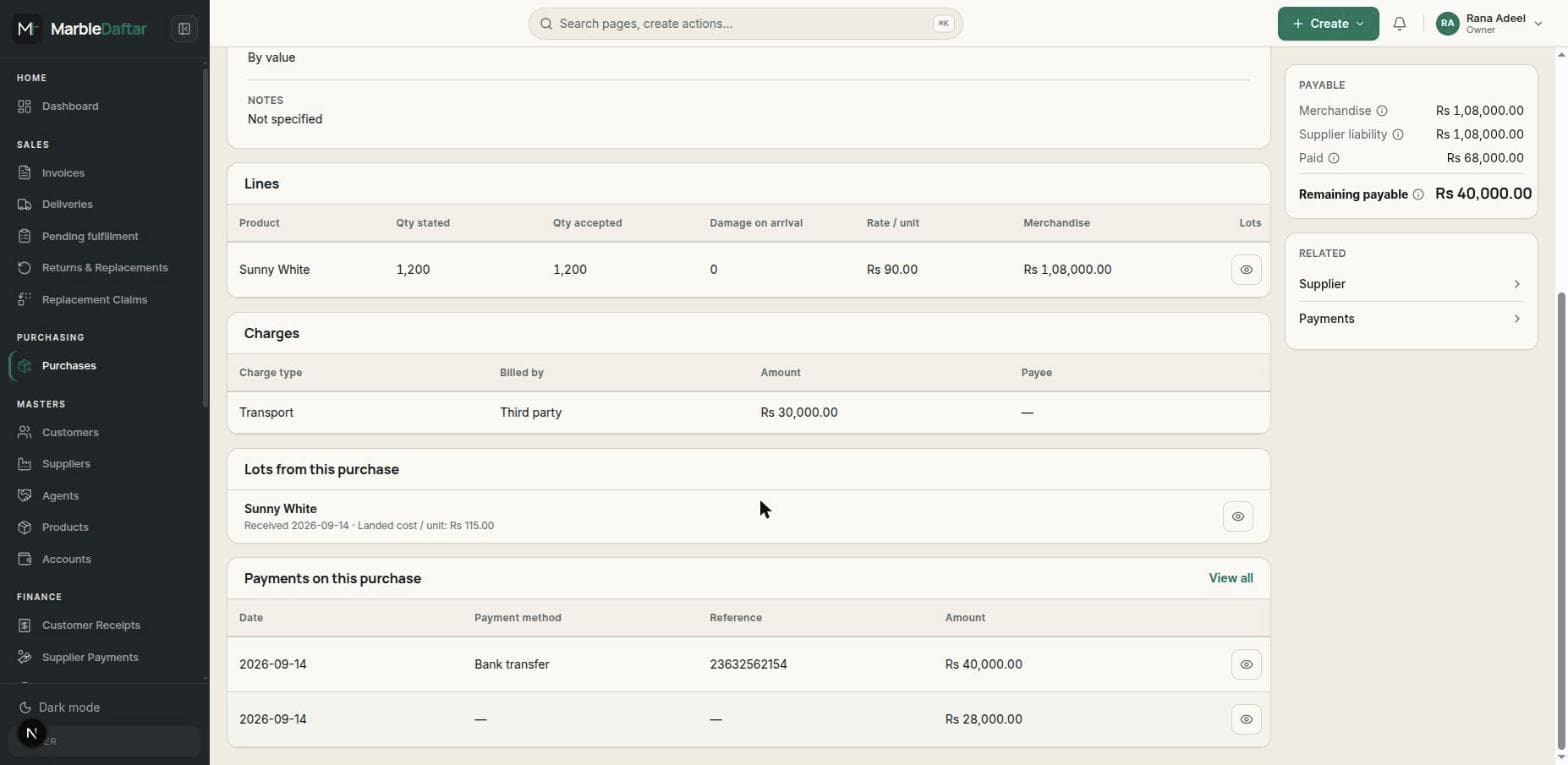Click the Products box icon
The width and height of the screenshot is (1568, 765).
pos(25,527)
